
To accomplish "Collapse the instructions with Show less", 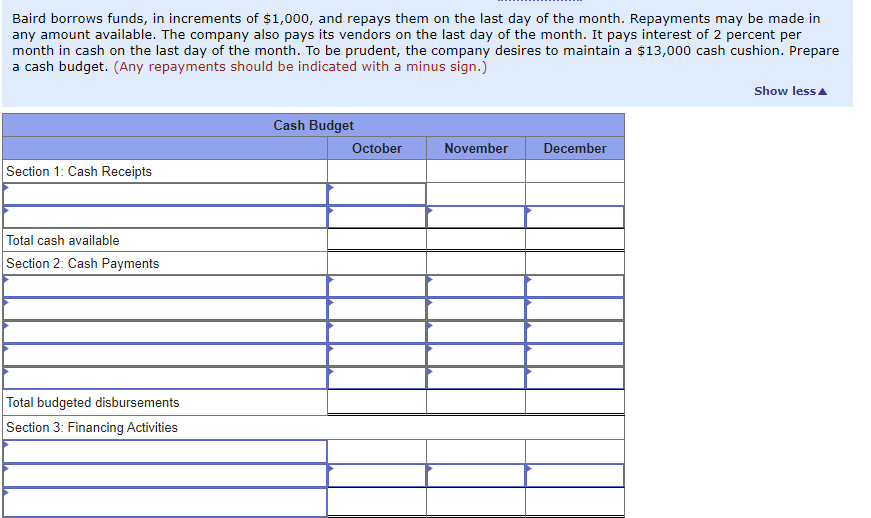I will 790,91.
